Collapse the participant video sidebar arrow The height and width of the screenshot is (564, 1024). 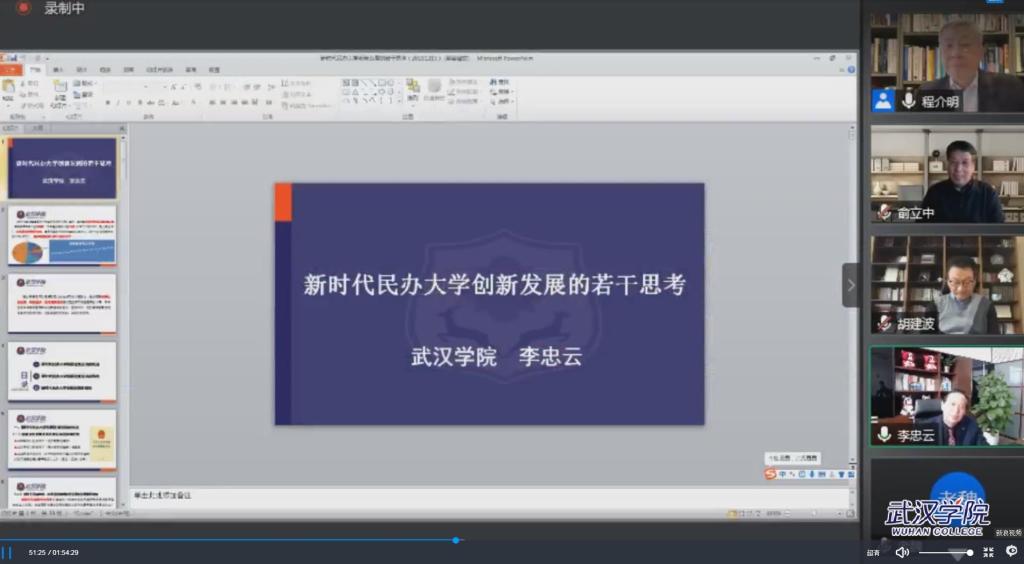tap(851, 285)
